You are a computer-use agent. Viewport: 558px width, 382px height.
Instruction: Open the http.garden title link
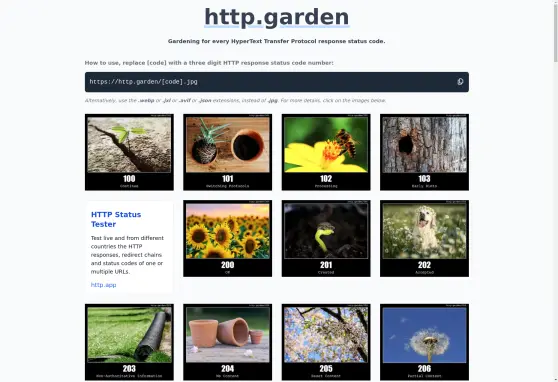277,17
